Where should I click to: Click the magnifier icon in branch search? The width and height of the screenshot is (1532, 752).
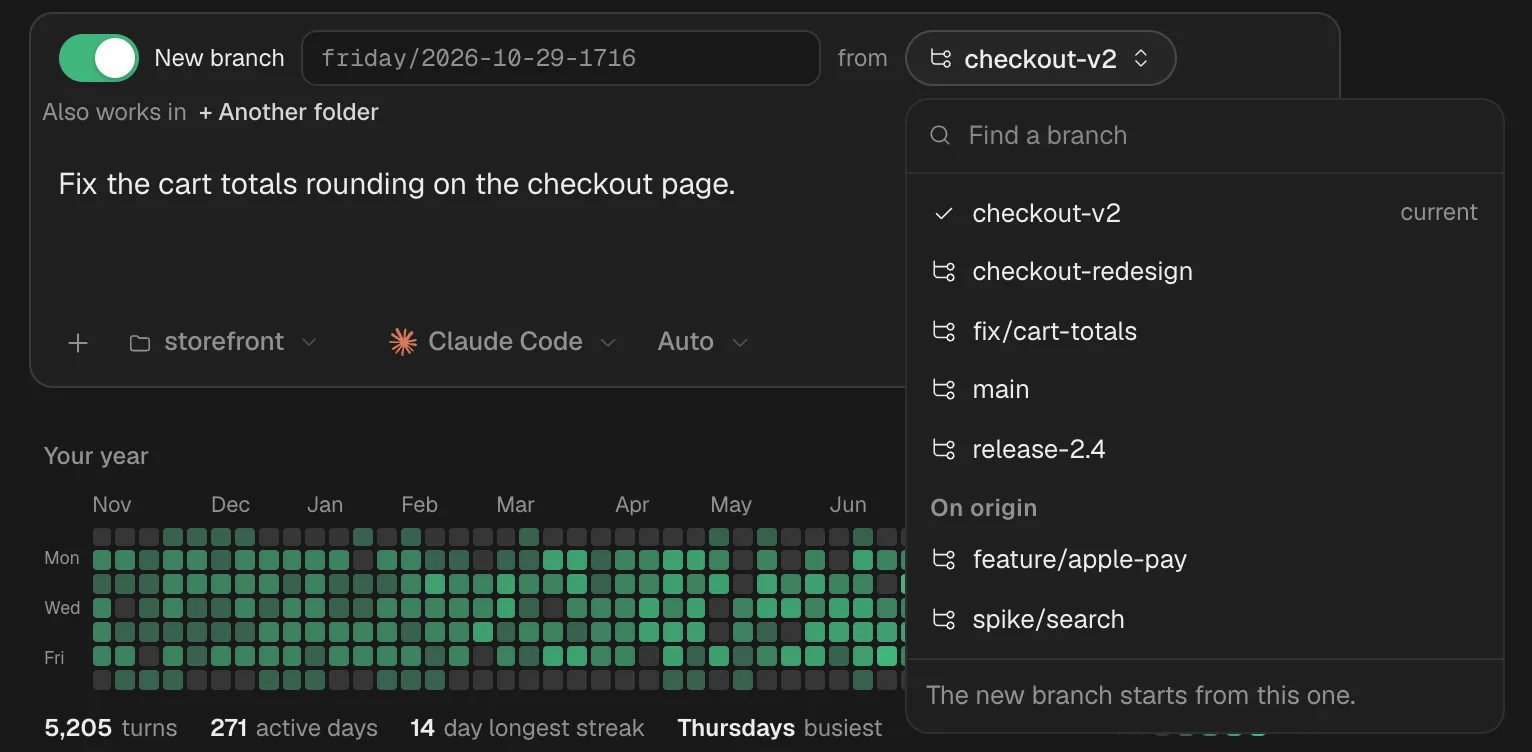[940, 135]
